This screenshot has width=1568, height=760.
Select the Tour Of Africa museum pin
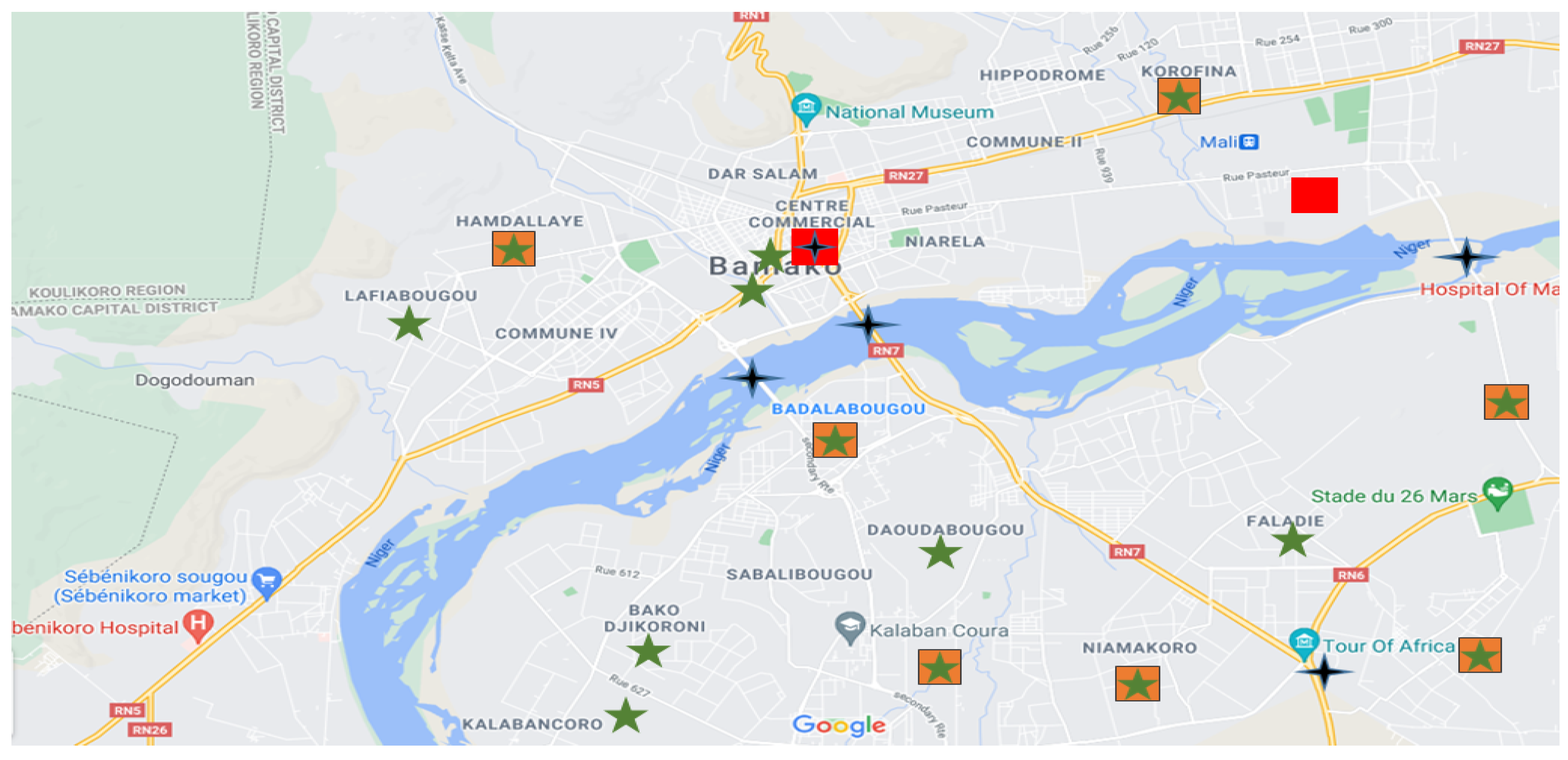(1304, 644)
